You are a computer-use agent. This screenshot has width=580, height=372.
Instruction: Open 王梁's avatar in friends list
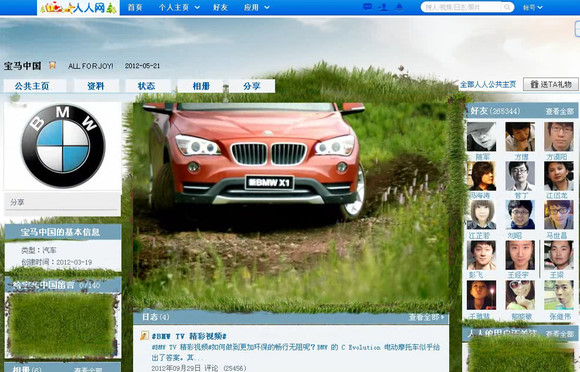[559, 255]
